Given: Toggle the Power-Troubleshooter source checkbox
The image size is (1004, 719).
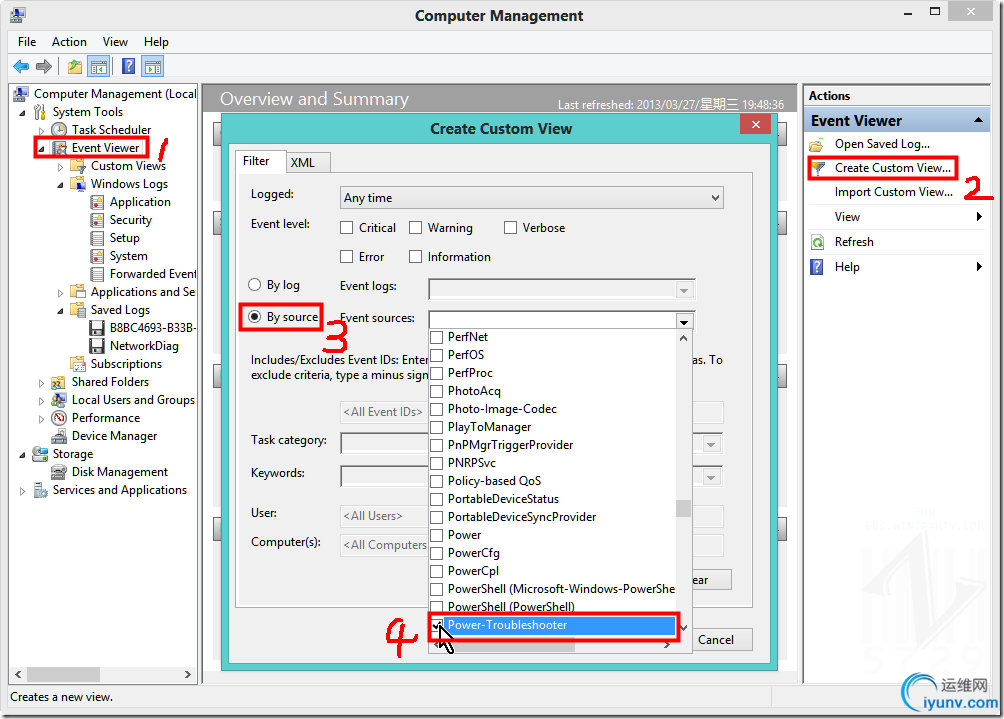Looking at the screenshot, I should (437, 626).
